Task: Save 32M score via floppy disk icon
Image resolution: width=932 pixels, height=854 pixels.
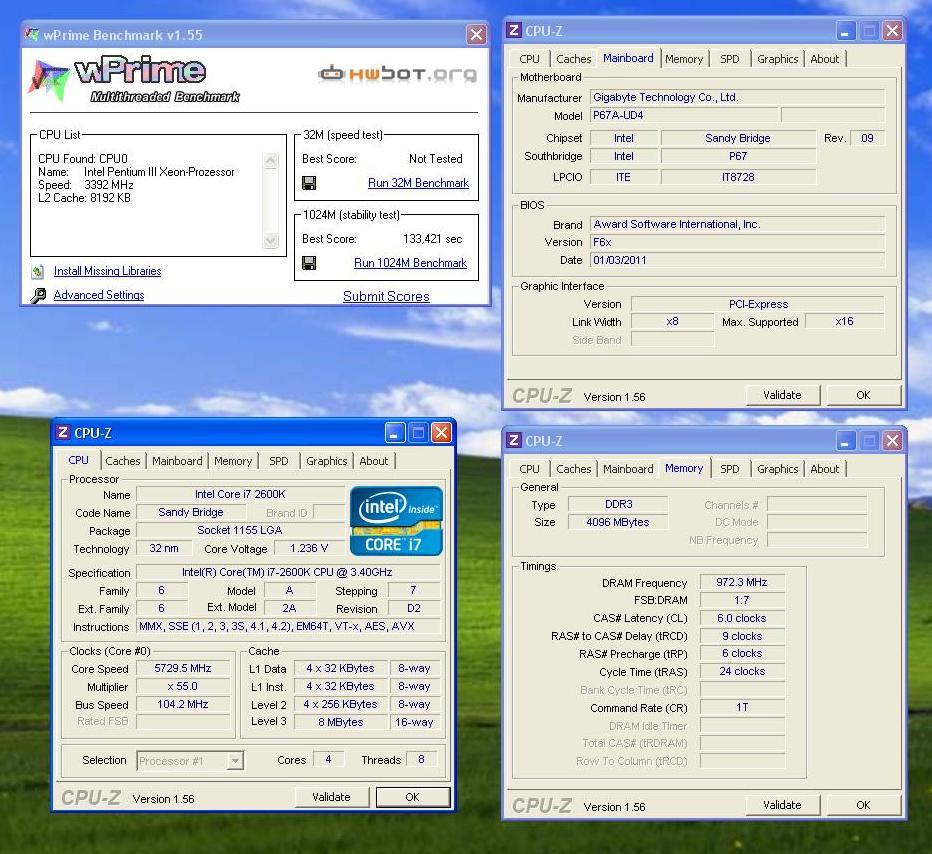Action: point(308,183)
